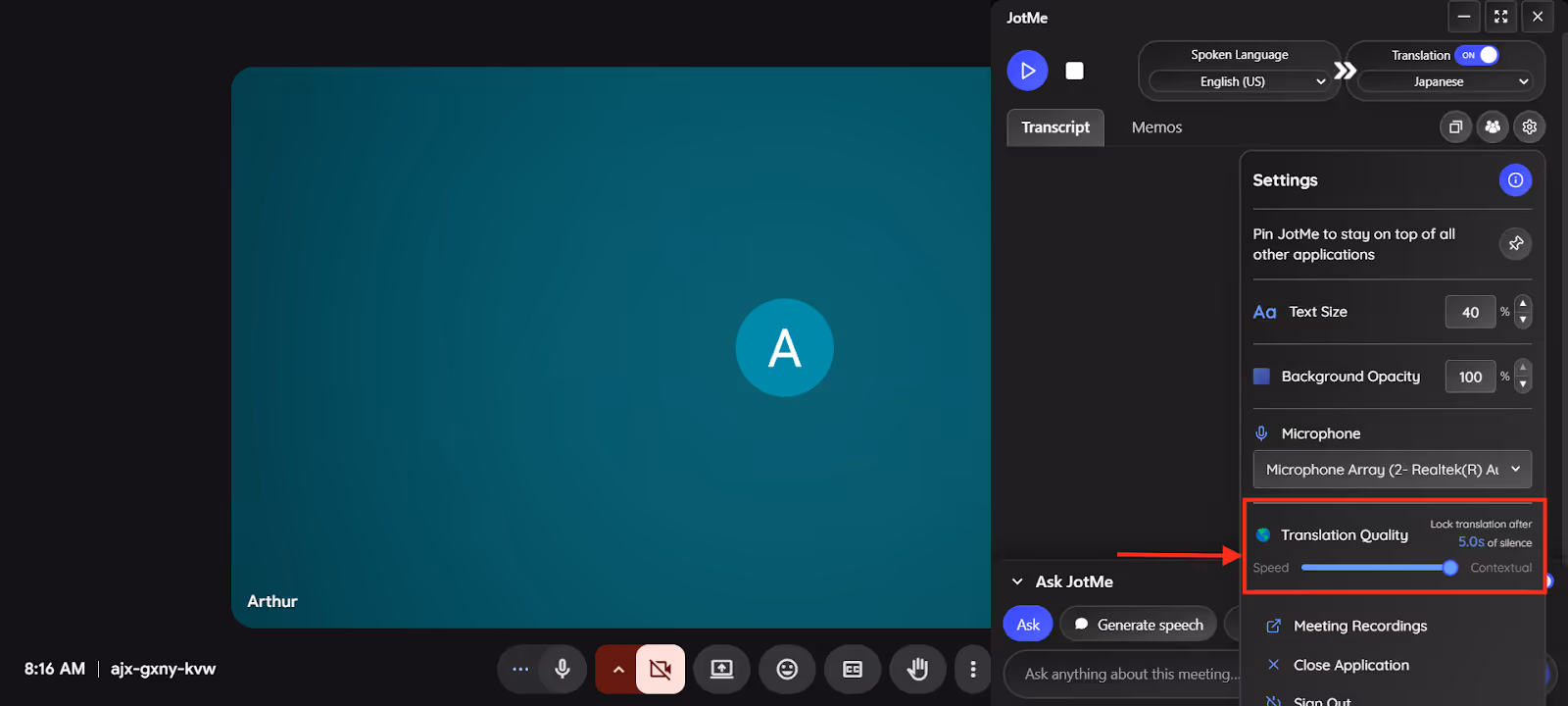Start transcription with the JotMe play button
1568x706 pixels.
(x=1027, y=71)
